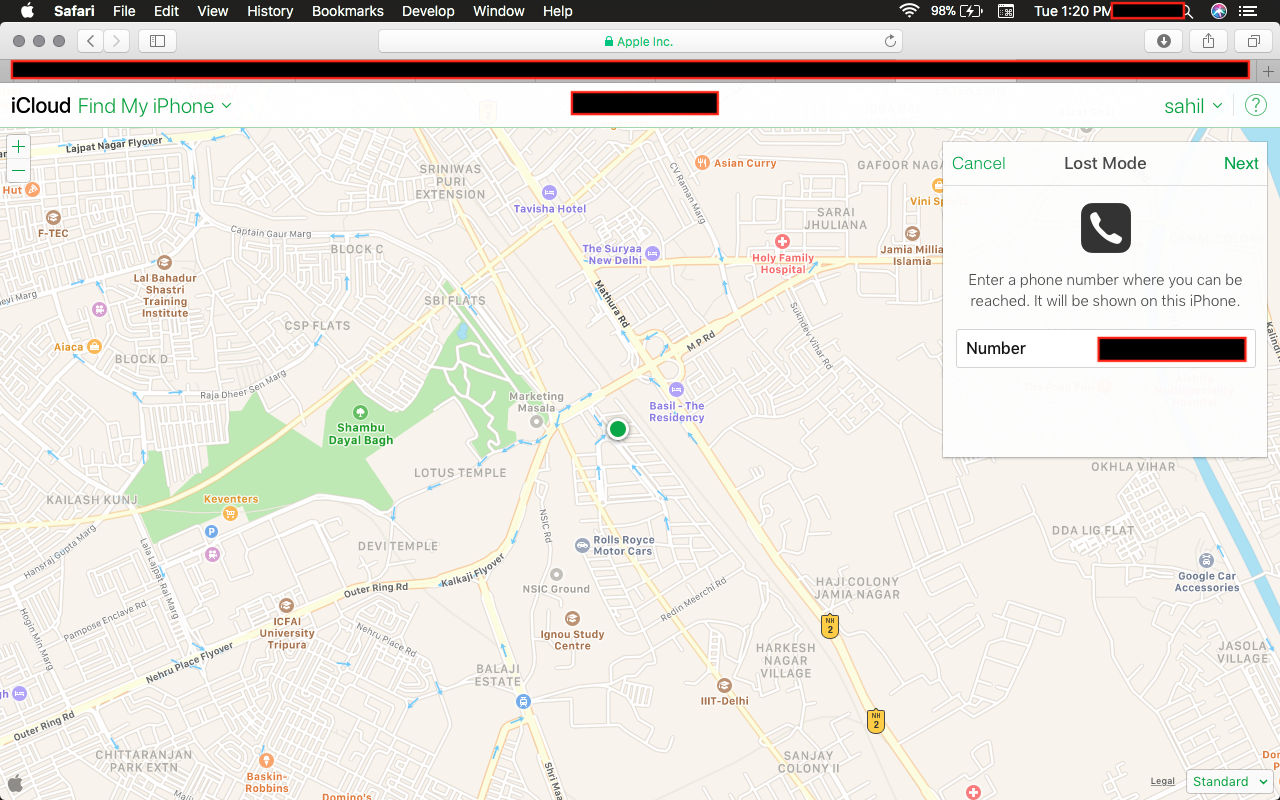Click the Safari back navigation arrow
The width and height of the screenshot is (1280, 800).
point(91,41)
